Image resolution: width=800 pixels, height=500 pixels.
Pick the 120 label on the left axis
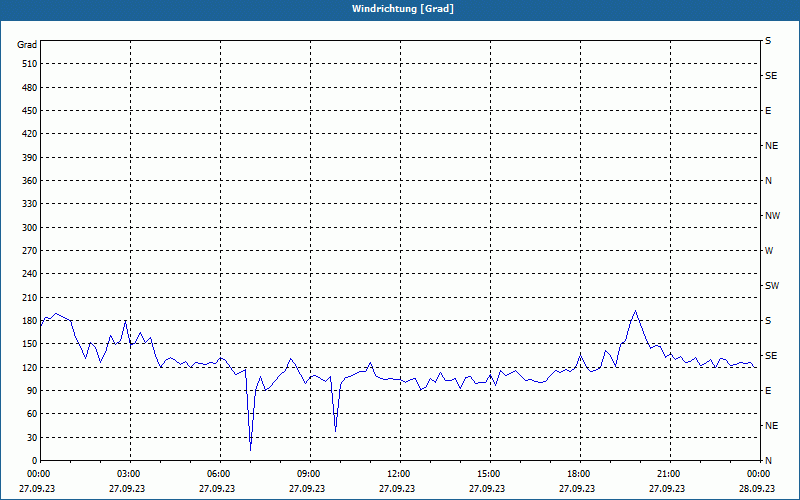point(30,367)
